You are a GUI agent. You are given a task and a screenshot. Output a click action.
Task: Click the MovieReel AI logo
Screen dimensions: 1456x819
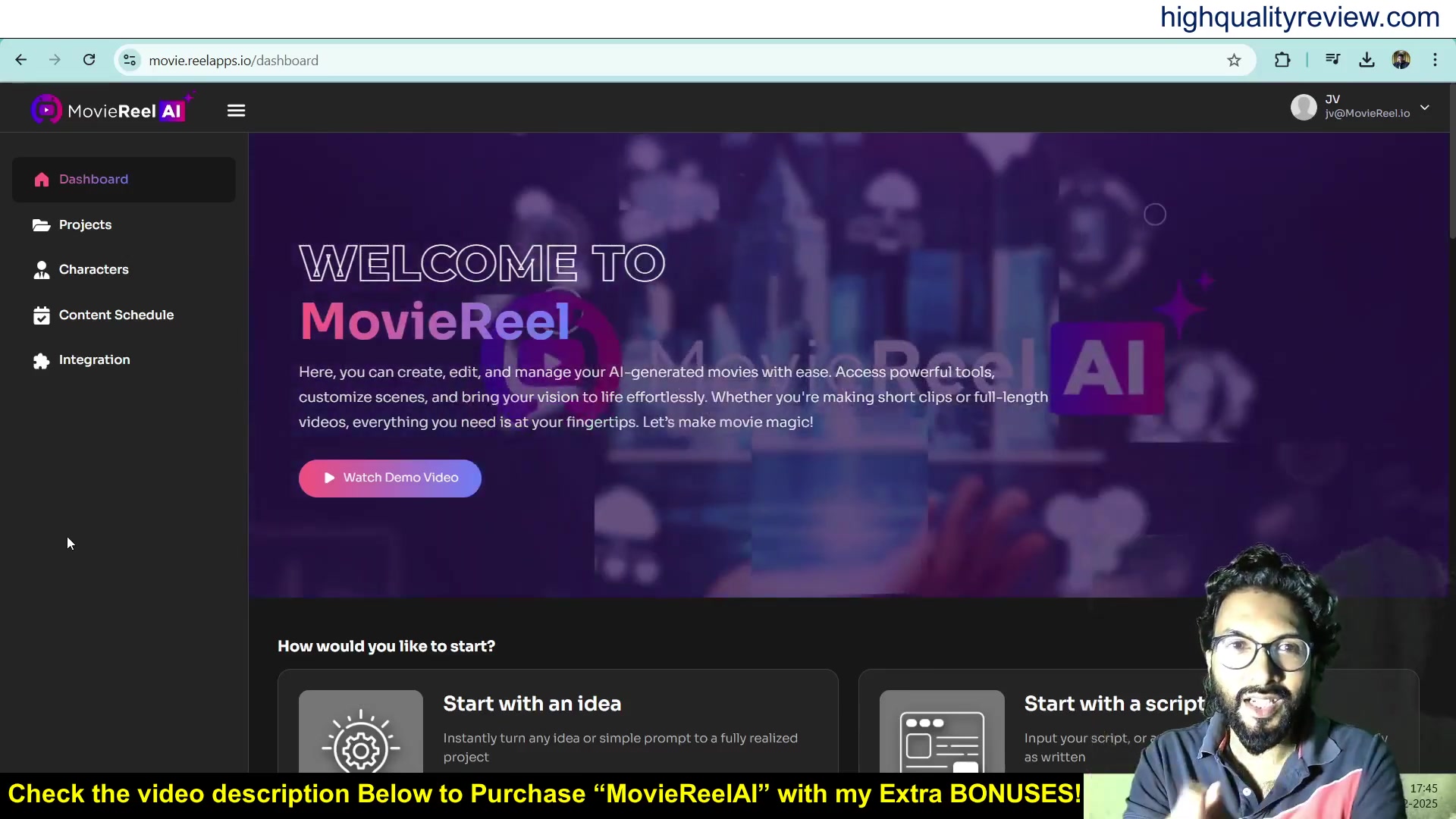pyautogui.click(x=112, y=109)
